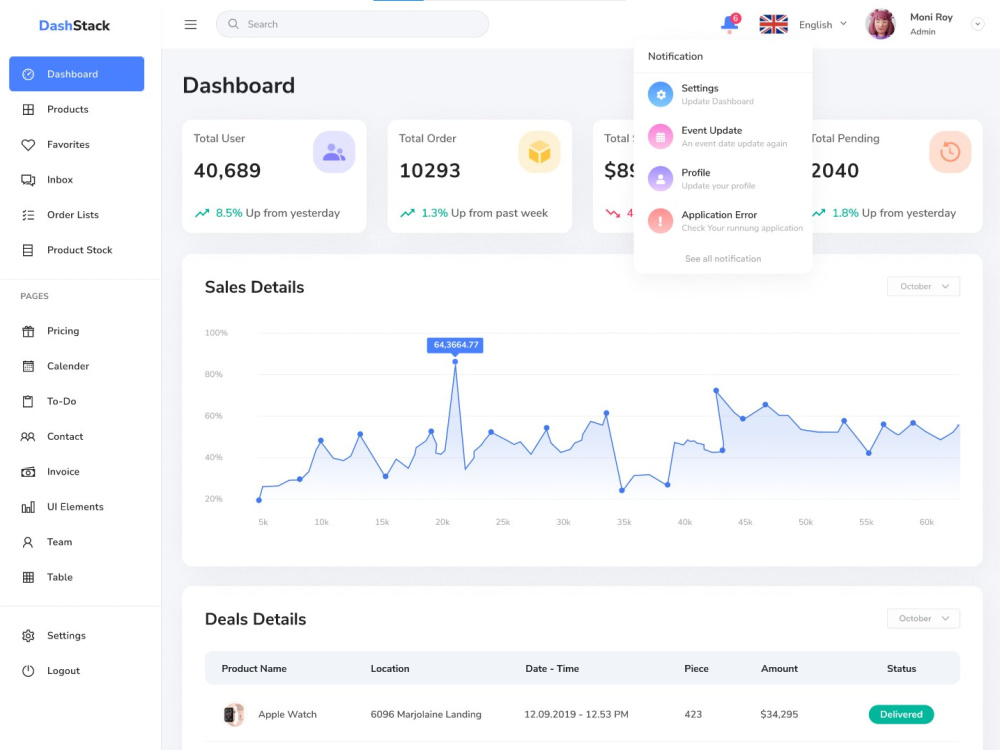This screenshot has width=1000, height=750.
Task: Select Profile notification entry
Action: click(723, 179)
